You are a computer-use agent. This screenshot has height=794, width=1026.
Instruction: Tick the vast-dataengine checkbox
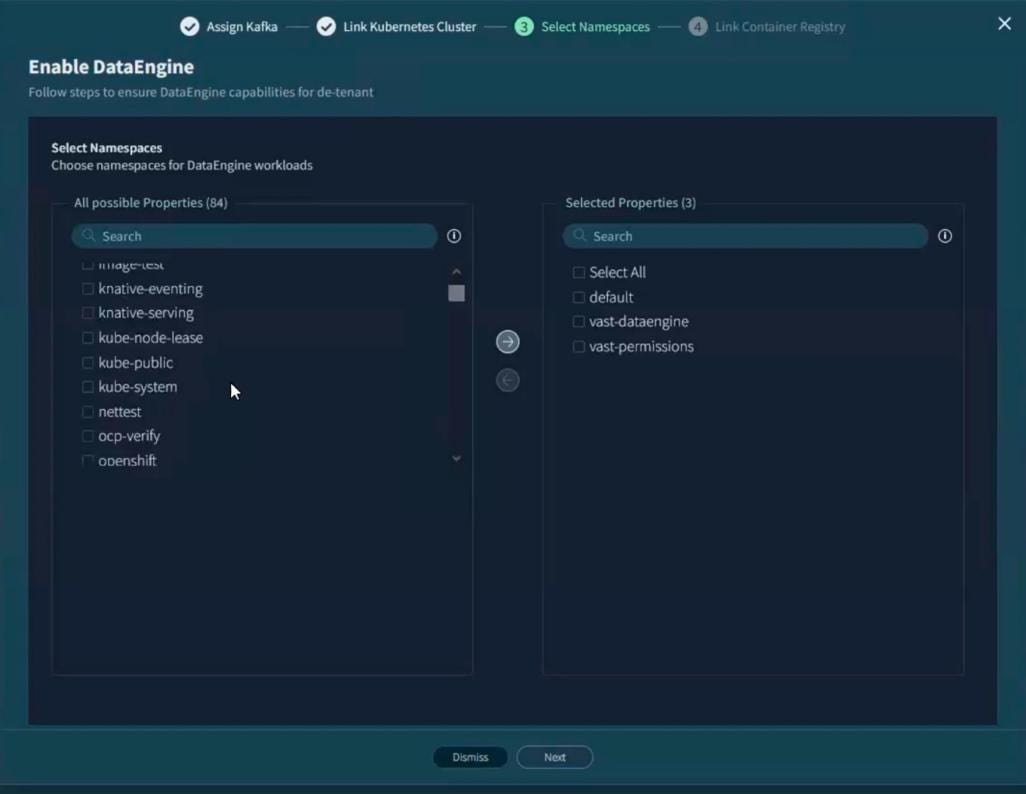point(578,321)
